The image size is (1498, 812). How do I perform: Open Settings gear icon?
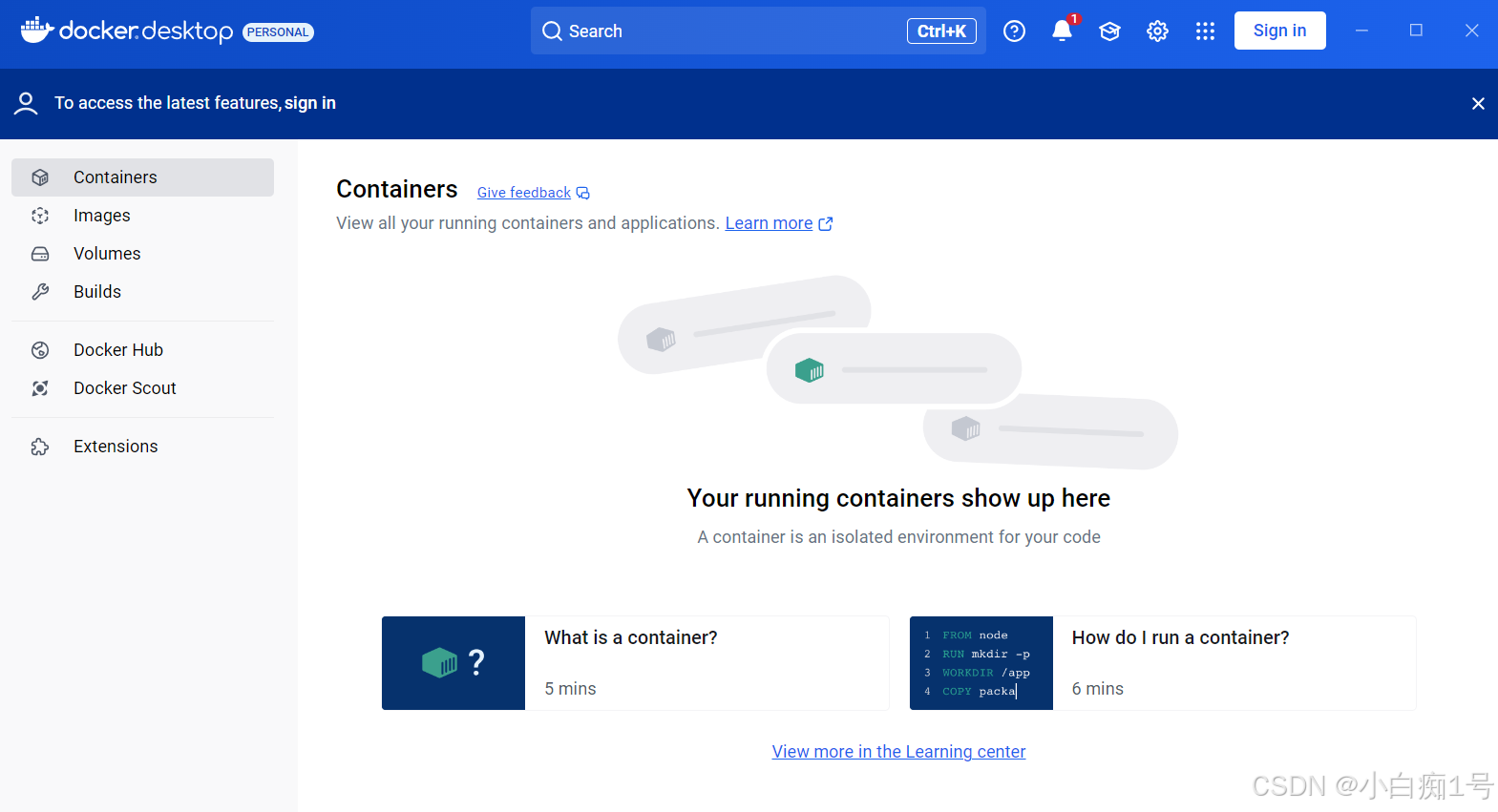[1157, 31]
